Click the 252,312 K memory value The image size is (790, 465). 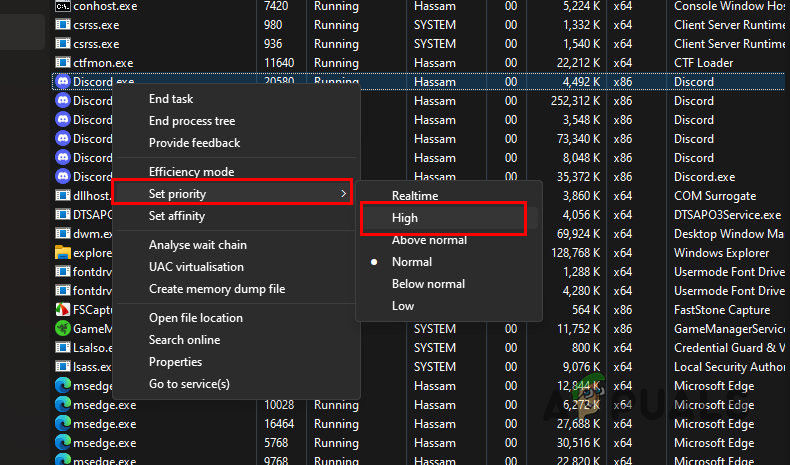pyautogui.click(x=575, y=101)
